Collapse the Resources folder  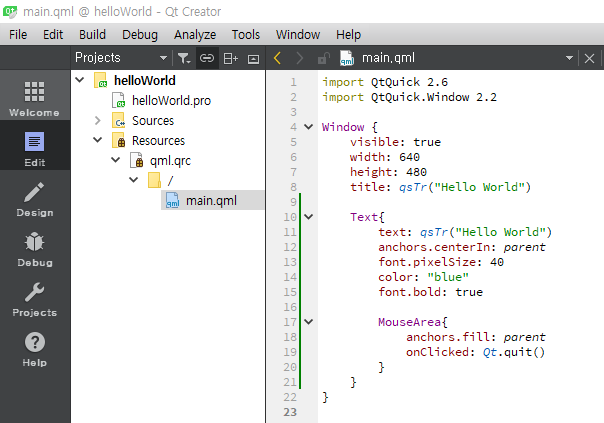pos(98,141)
